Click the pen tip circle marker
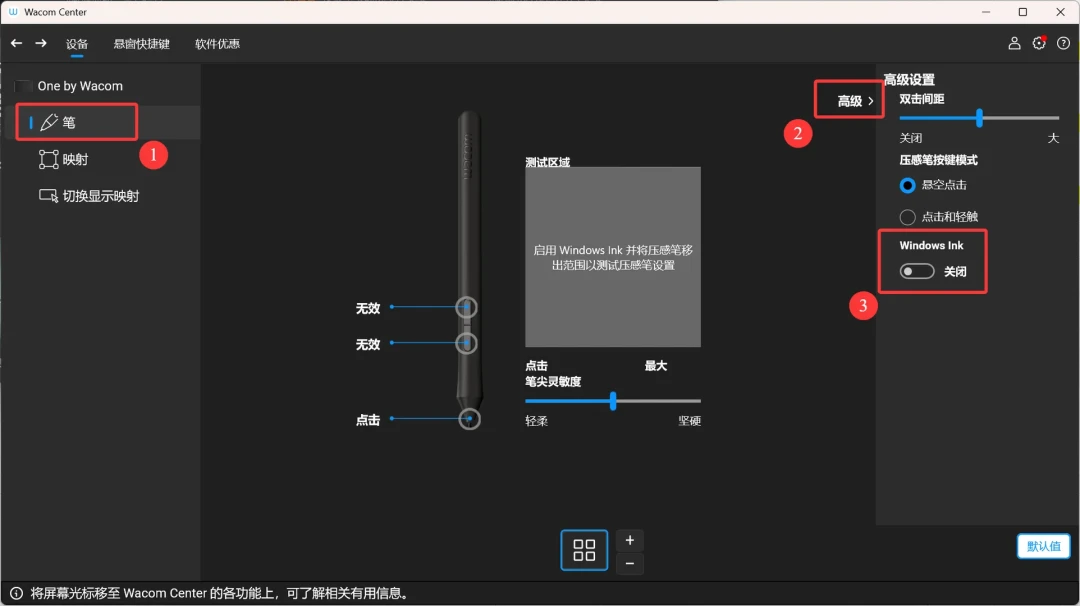The image size is (1080, 606). tap(470, 419)
